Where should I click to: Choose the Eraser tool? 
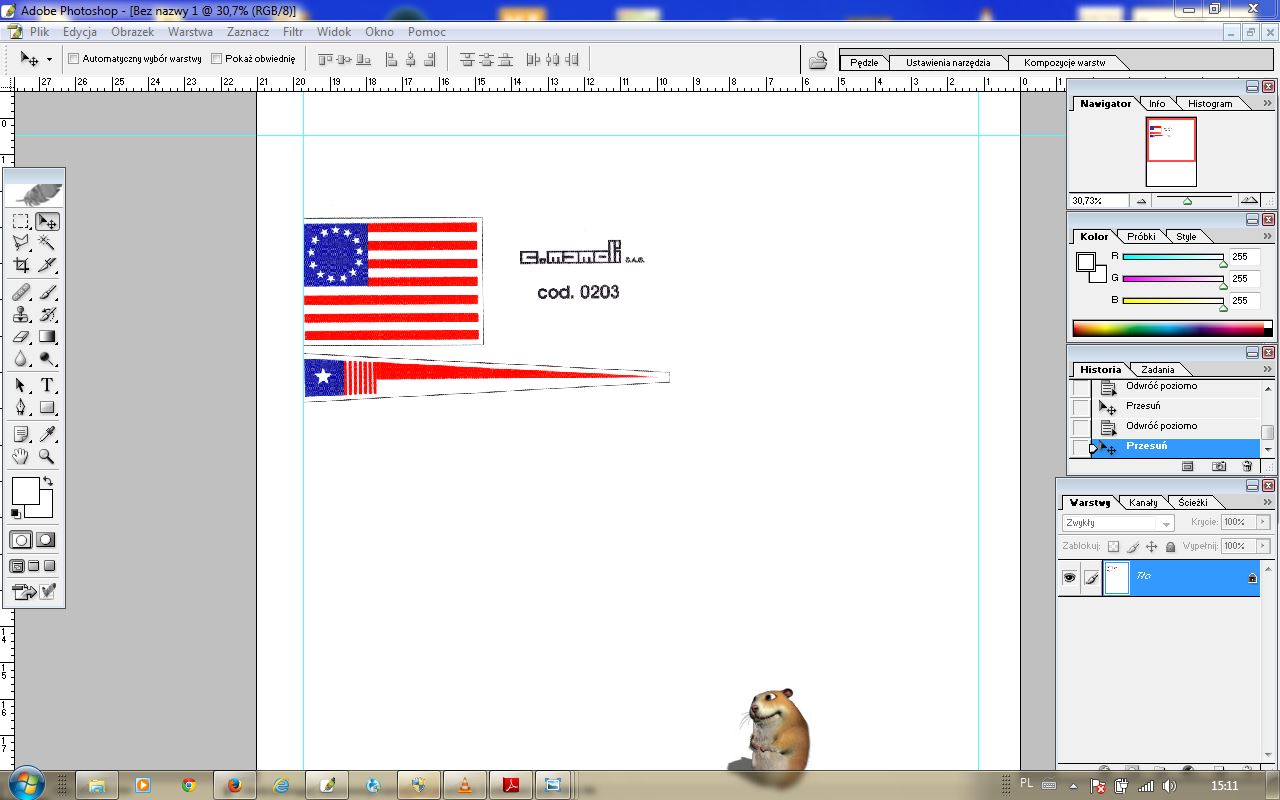(21, 338)
